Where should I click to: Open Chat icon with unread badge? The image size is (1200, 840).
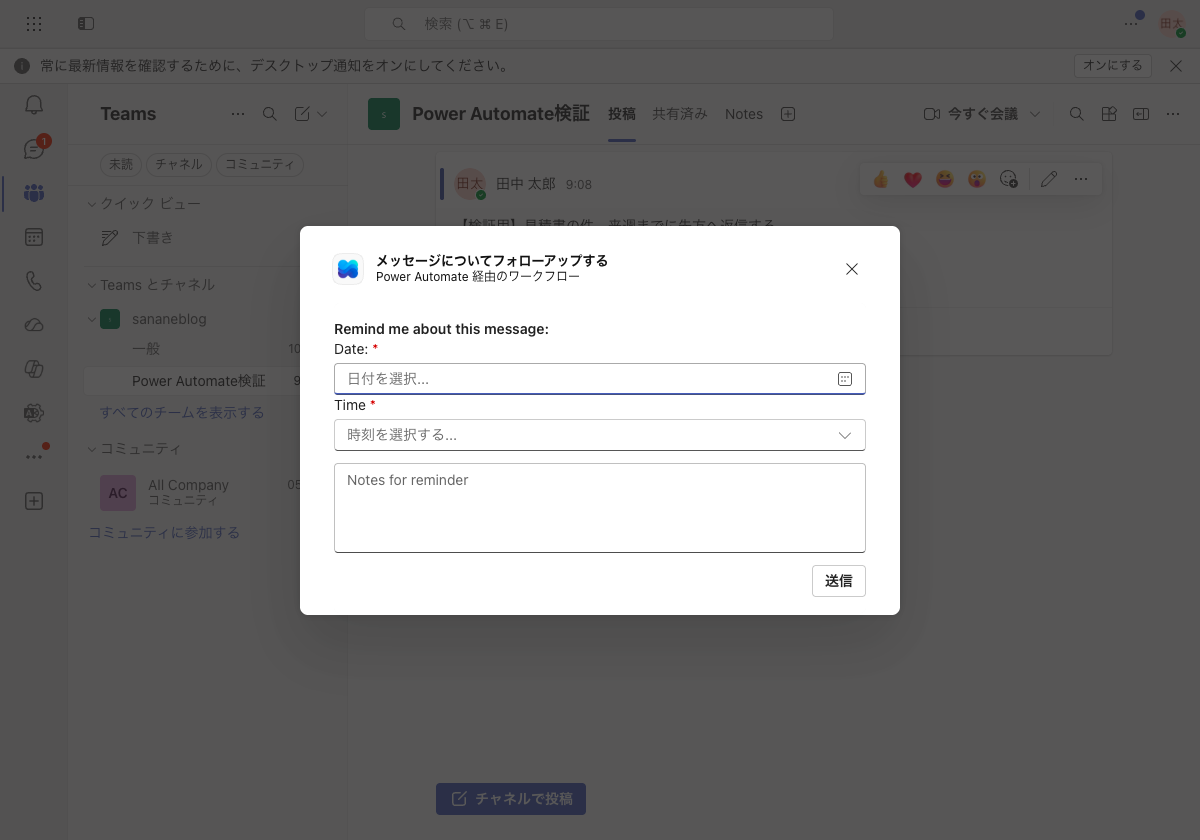(34, 149)
